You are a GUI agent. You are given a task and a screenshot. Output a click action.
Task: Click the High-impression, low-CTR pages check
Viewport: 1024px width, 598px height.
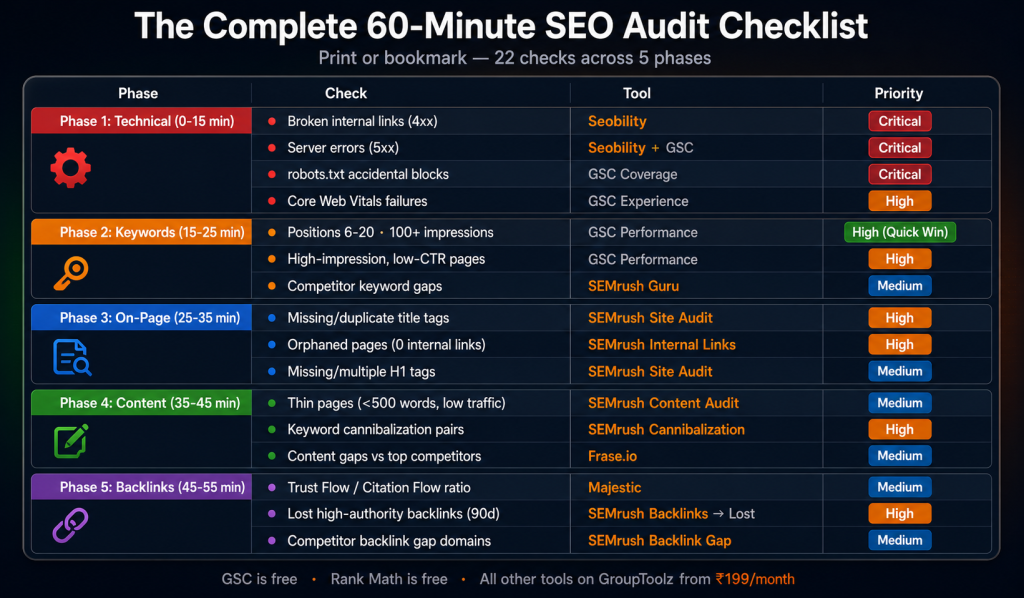coord(386,259)
